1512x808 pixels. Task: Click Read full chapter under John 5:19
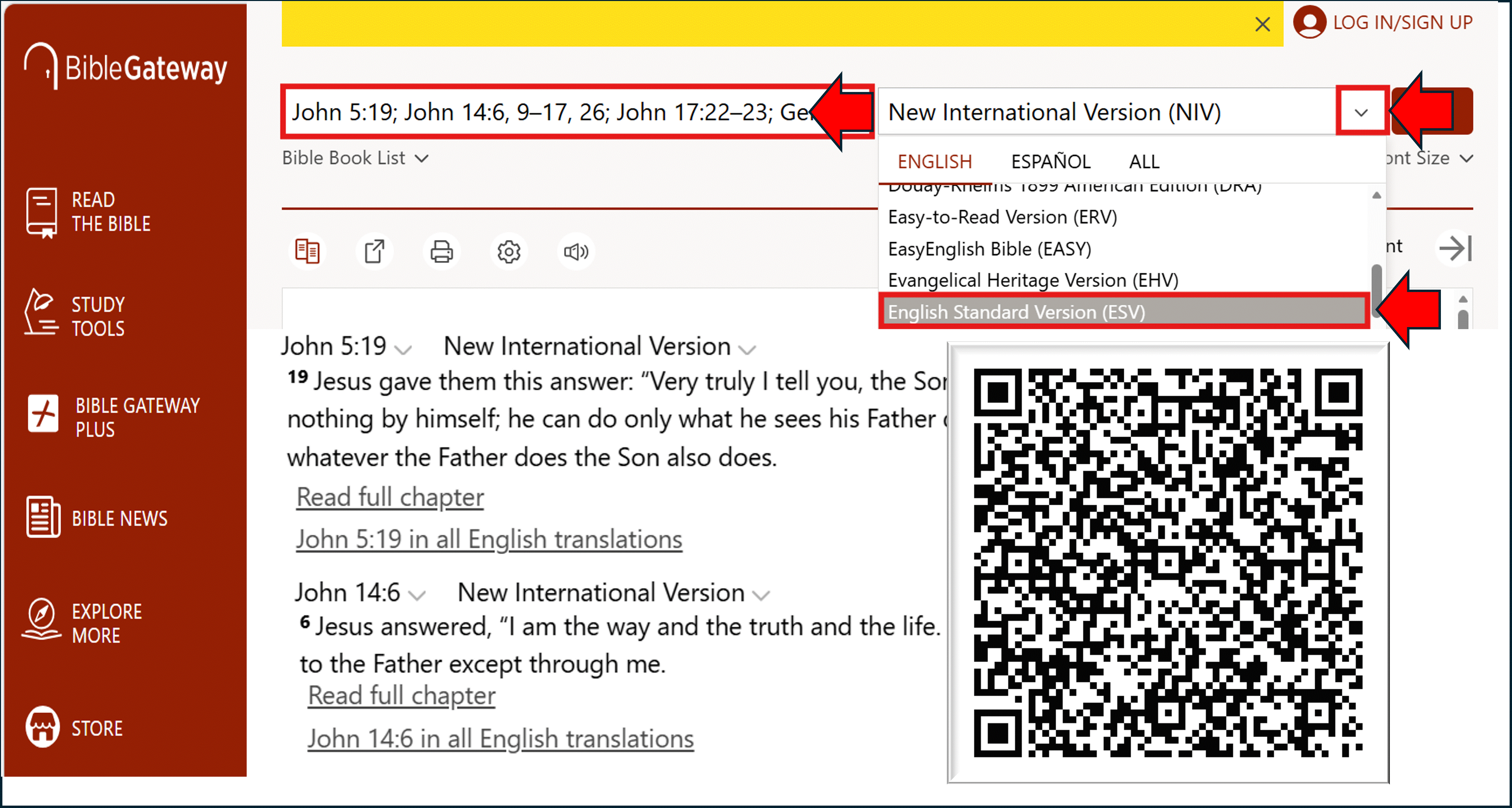390,497
